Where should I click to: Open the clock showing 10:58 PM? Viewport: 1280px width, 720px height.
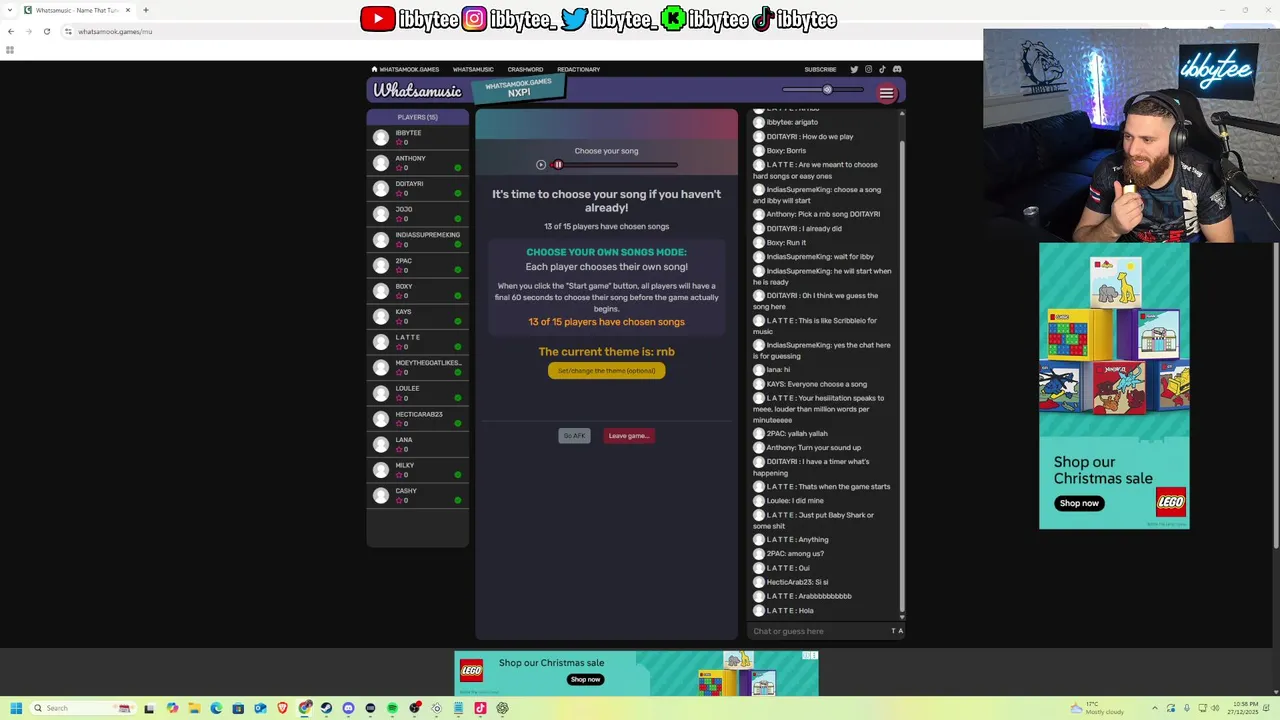click(x=1245, y=708)
